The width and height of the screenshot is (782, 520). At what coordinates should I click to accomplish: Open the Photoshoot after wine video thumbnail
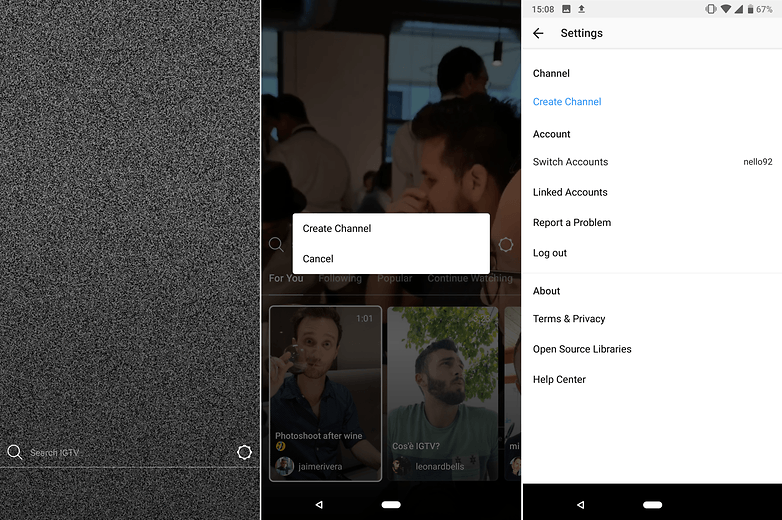(x=326, y=394)
